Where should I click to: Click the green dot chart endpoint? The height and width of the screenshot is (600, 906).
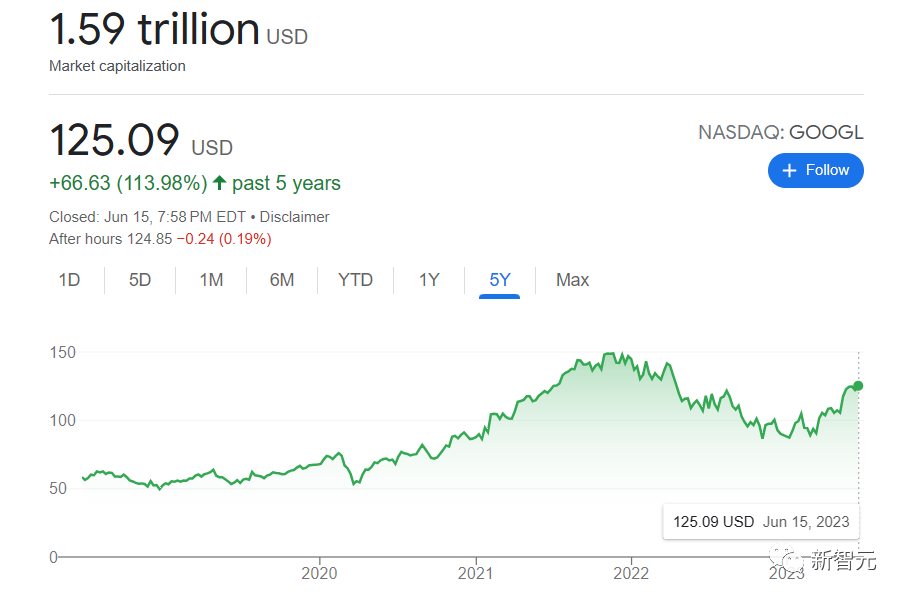[858, 386]
